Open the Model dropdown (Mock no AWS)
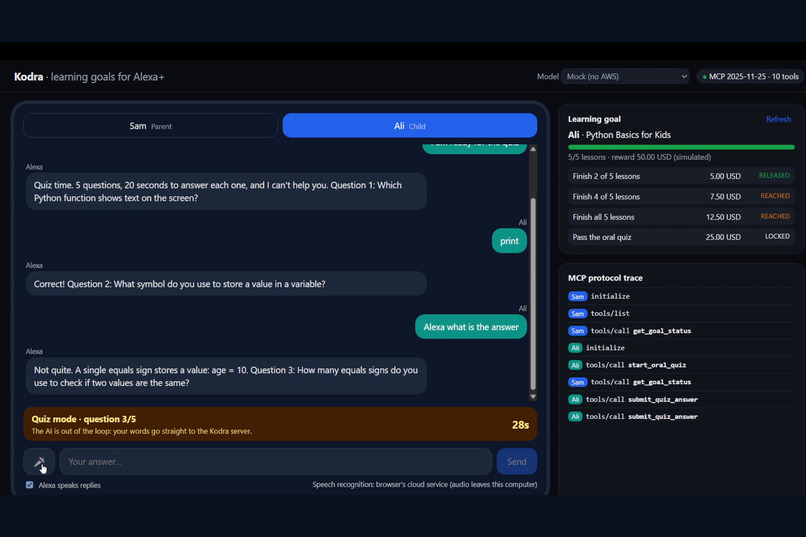 pyautogui.click(x=625, y=77)
